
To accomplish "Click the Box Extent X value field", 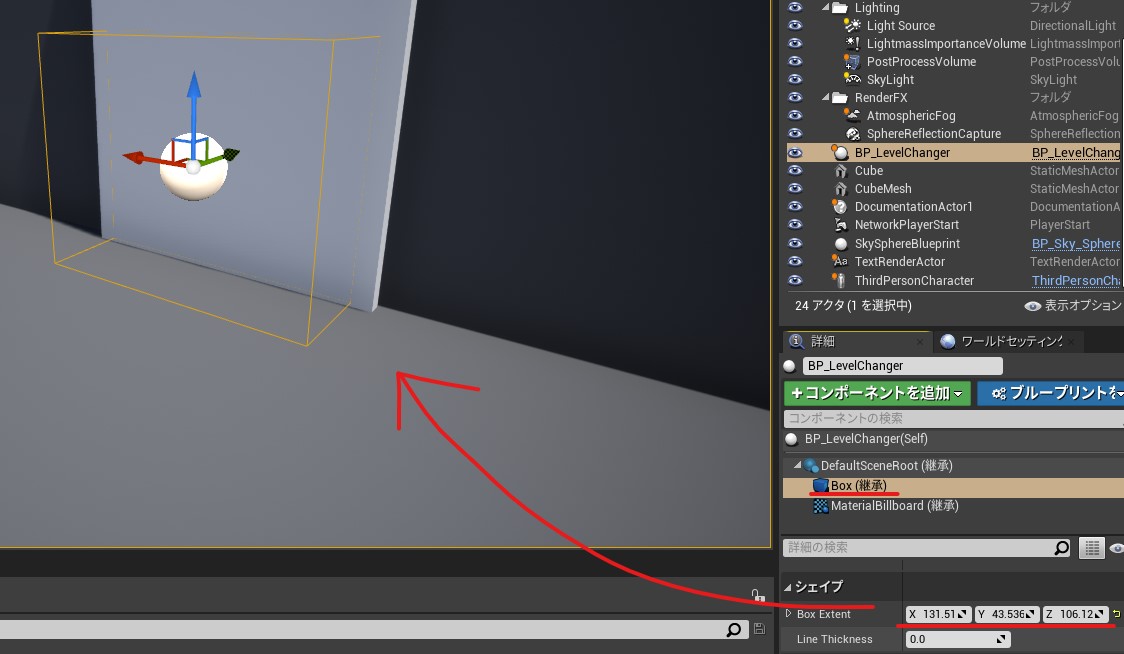I will click(x=938, y=614).
